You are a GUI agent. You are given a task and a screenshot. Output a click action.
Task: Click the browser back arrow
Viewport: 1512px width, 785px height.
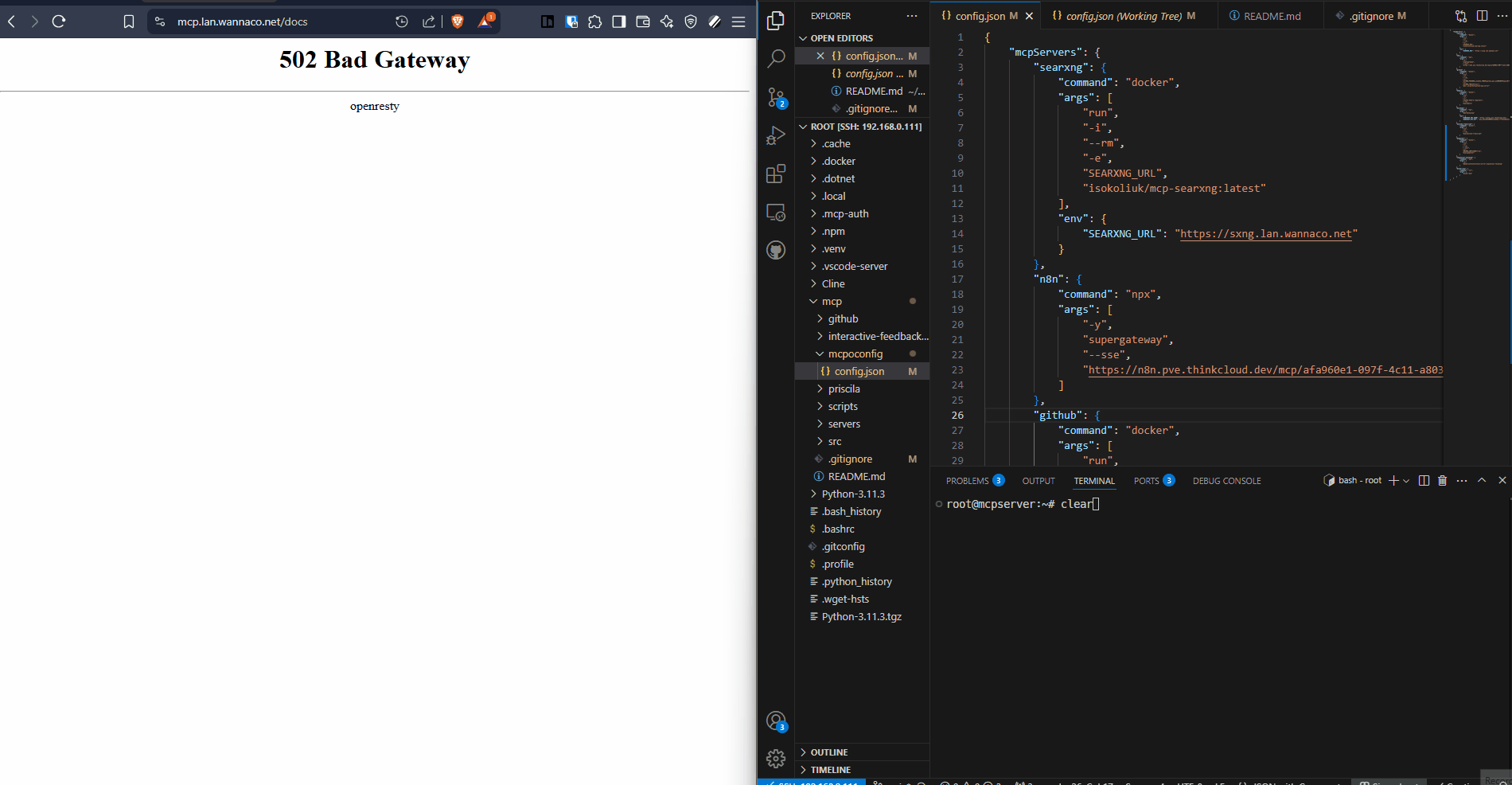(x=12, y=21)
